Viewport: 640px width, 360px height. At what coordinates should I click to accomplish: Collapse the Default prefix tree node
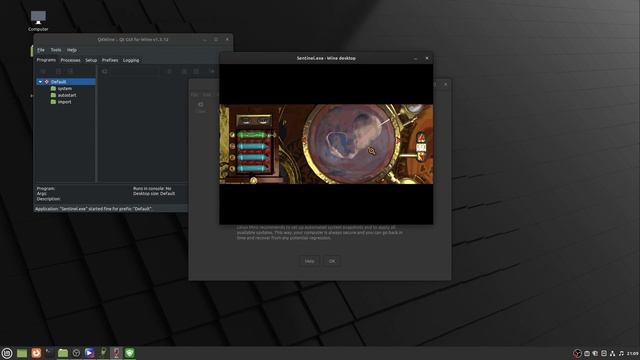(40, 82)
